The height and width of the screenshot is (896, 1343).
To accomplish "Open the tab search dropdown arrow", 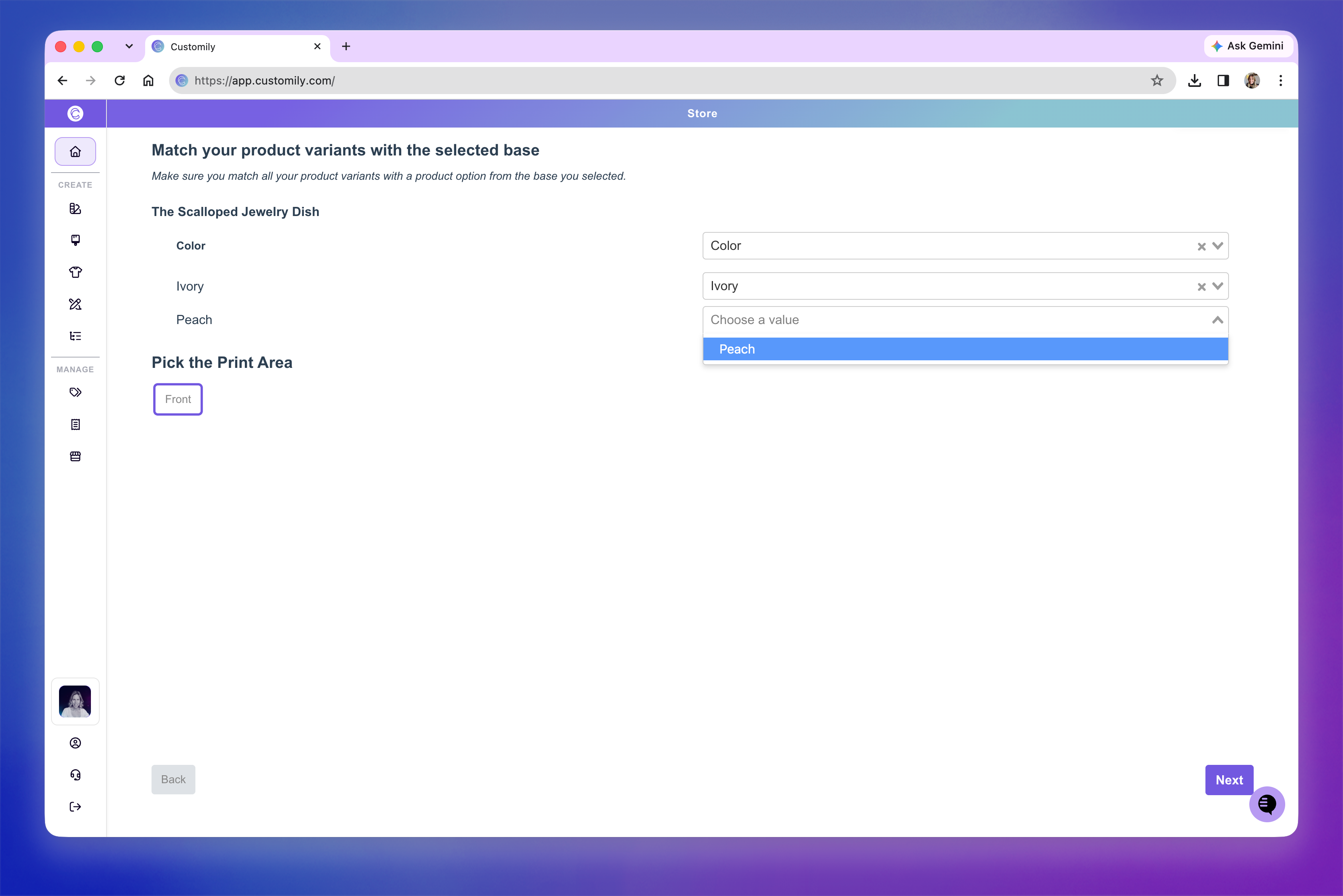I will click(129, 46).
